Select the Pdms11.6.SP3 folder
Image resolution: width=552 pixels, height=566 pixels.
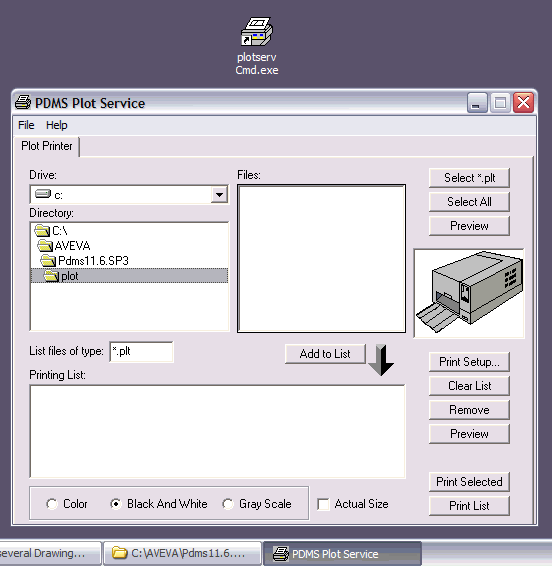(84, 261)
